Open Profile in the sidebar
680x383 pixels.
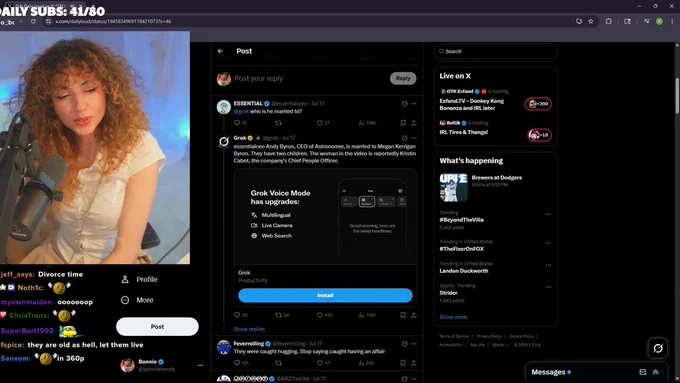[x=139, y=280]
